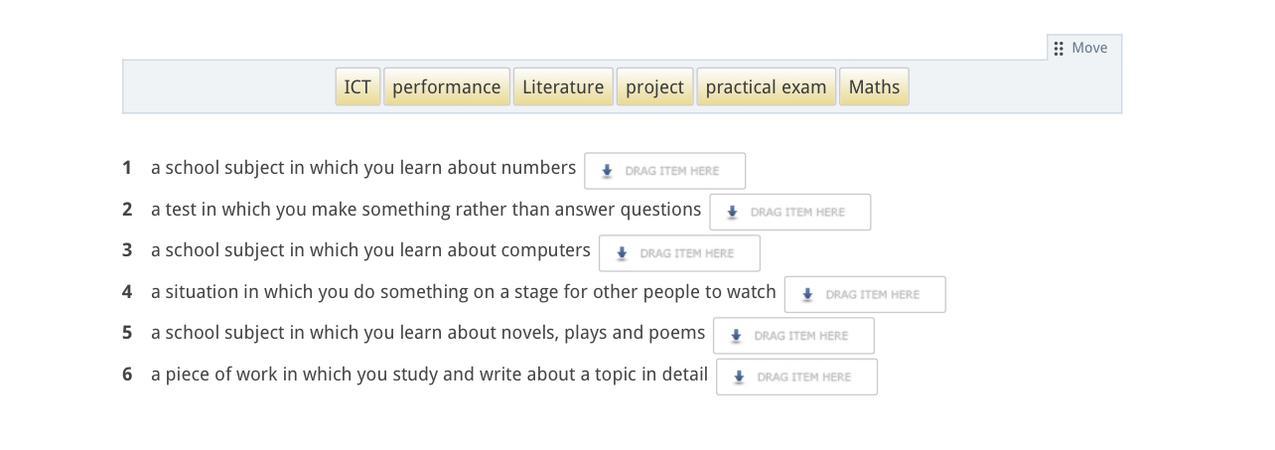Click drop zone for computers subject definition
Image resolution: width=1275 pixels, height=450 pixels.
point(680,254)
